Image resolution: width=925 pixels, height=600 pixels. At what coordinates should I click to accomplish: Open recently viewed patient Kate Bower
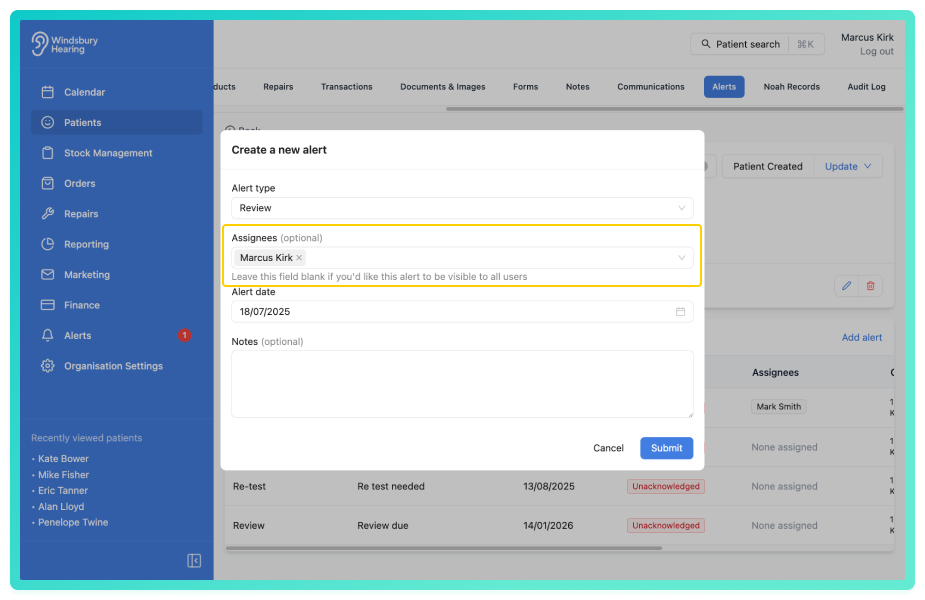pos(63,458)
